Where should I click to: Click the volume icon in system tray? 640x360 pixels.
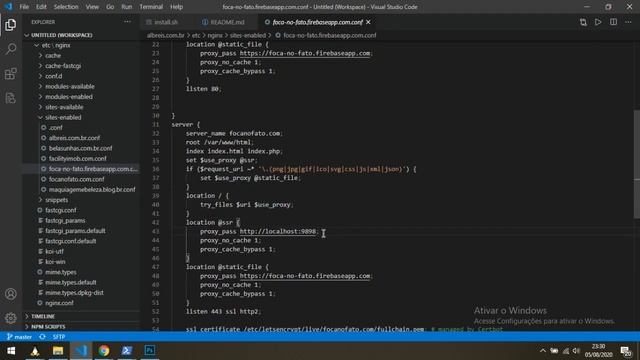pyautogui.click(x=576, y=351)
